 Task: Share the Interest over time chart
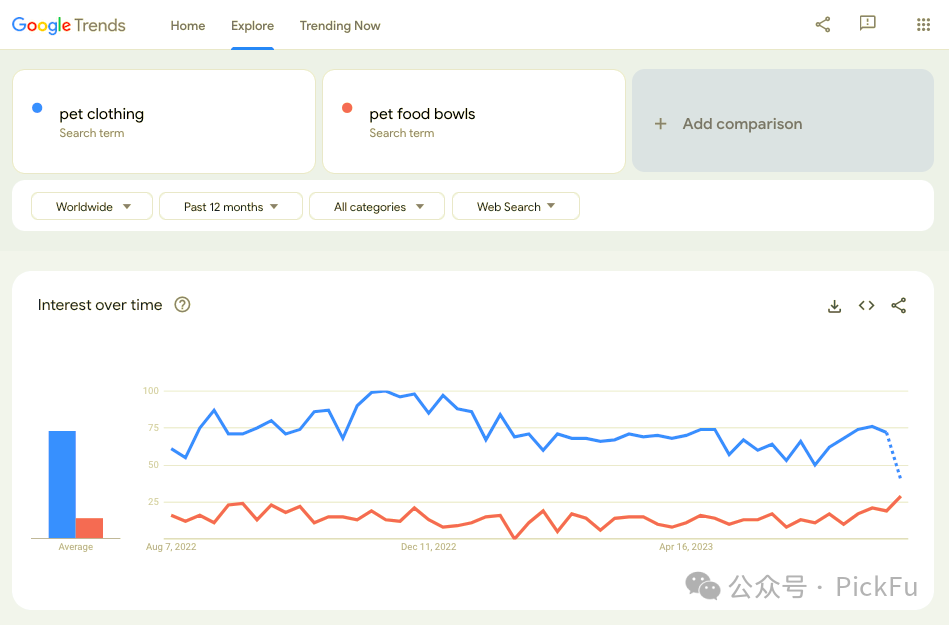899,306
